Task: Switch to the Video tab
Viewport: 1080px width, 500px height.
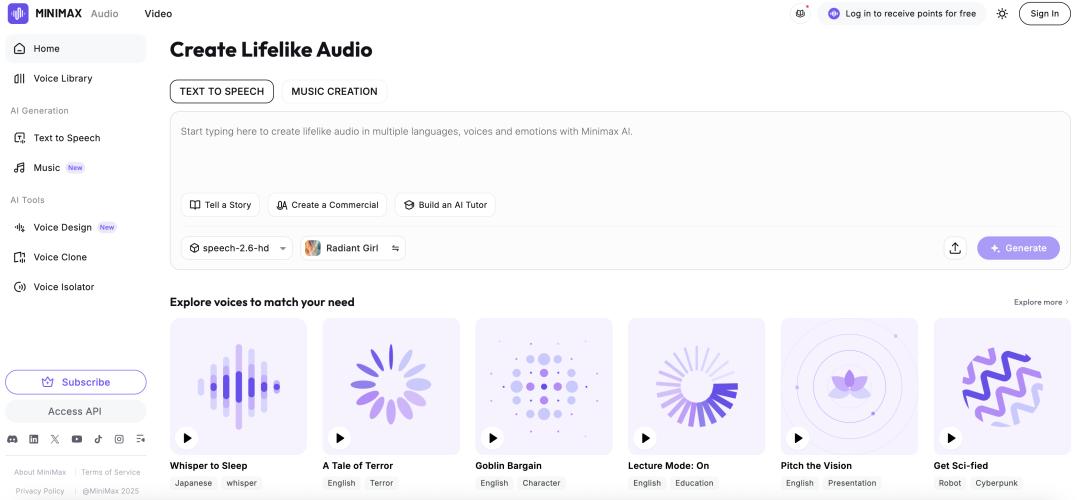Action: [x=158, y=14]
